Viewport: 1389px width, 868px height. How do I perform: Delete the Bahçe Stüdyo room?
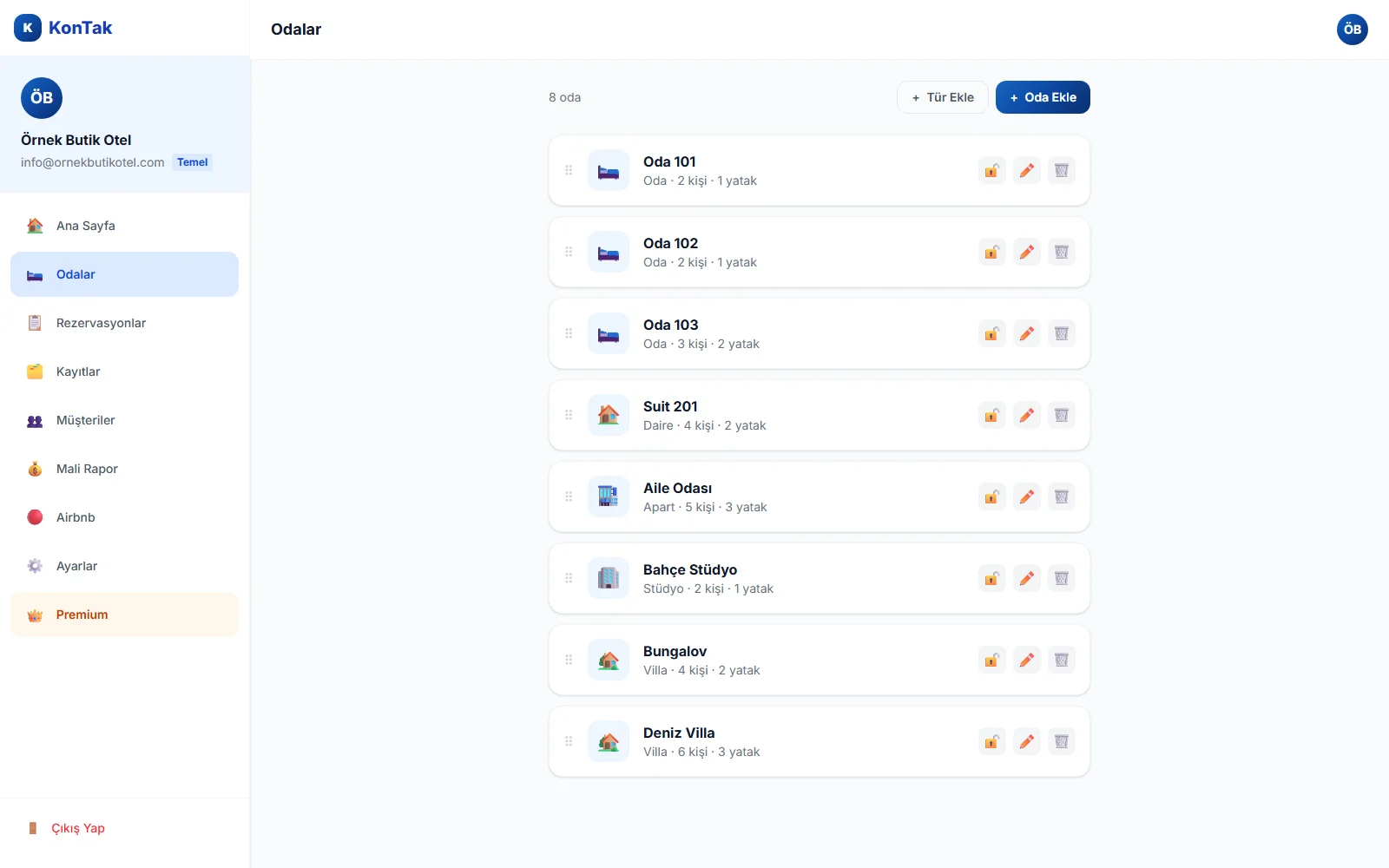(1062, 578)
